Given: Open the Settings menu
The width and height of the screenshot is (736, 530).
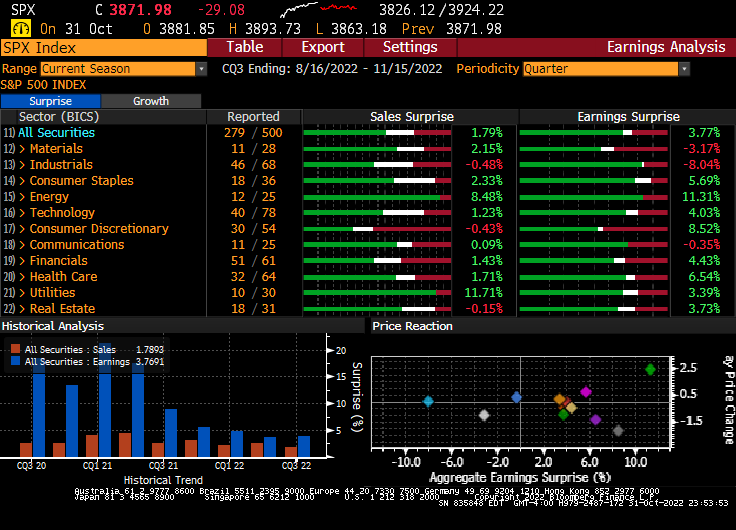Looking at the screenshot, I should click(410, 47).
